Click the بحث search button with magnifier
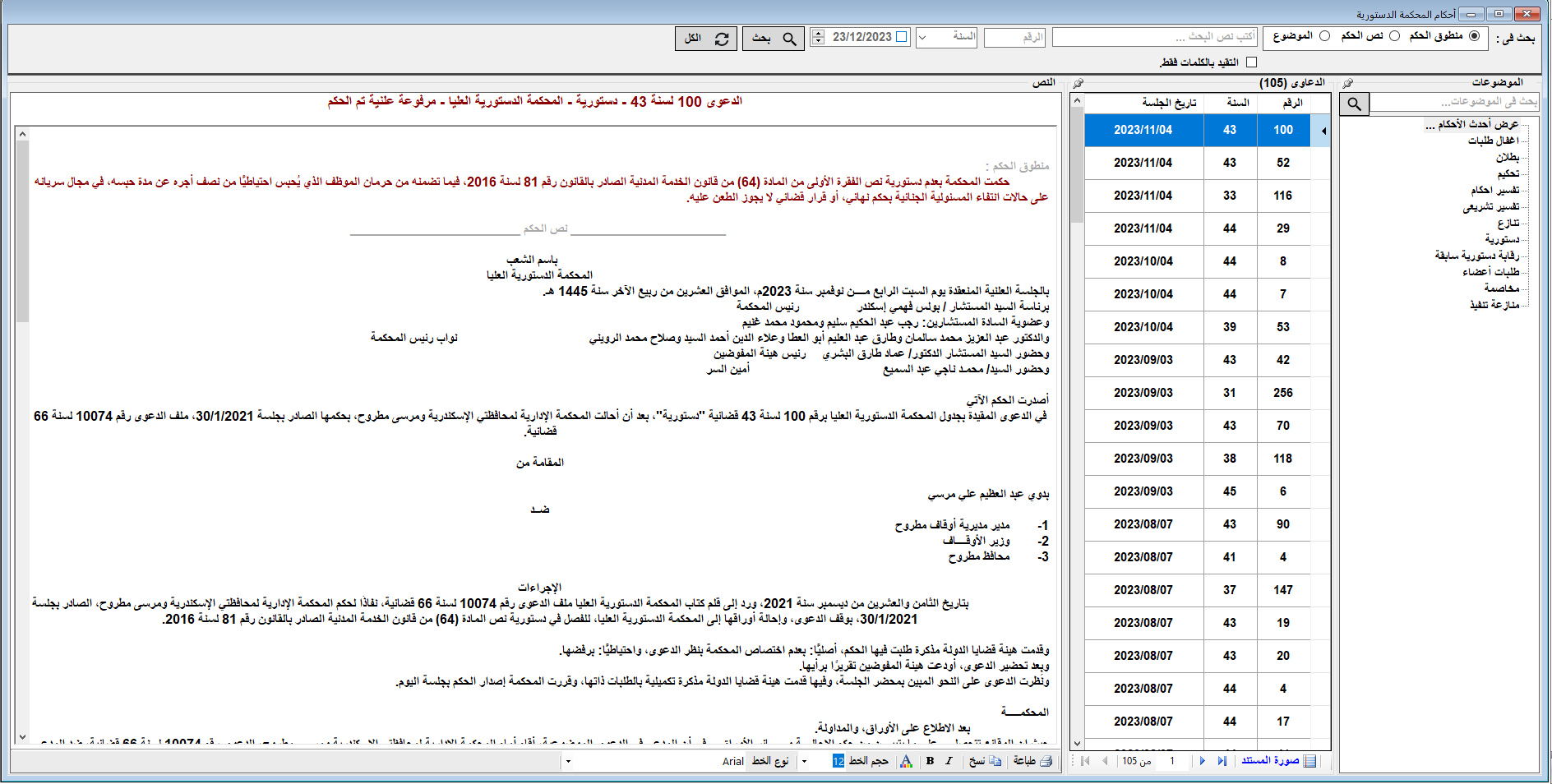Viewport: 1552px width, 784px height. pos(773,39)
